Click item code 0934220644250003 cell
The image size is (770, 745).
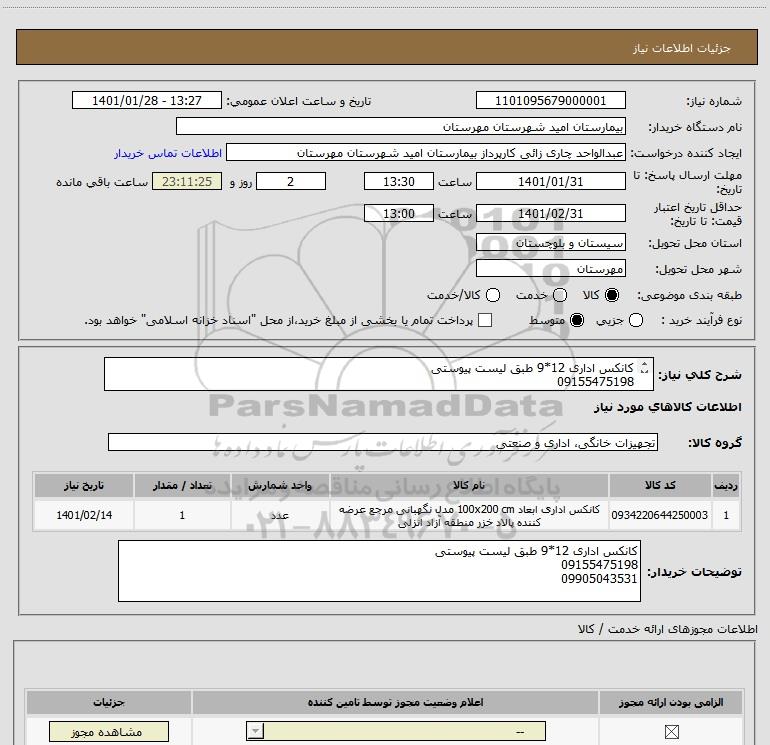(x=660, y=515)
